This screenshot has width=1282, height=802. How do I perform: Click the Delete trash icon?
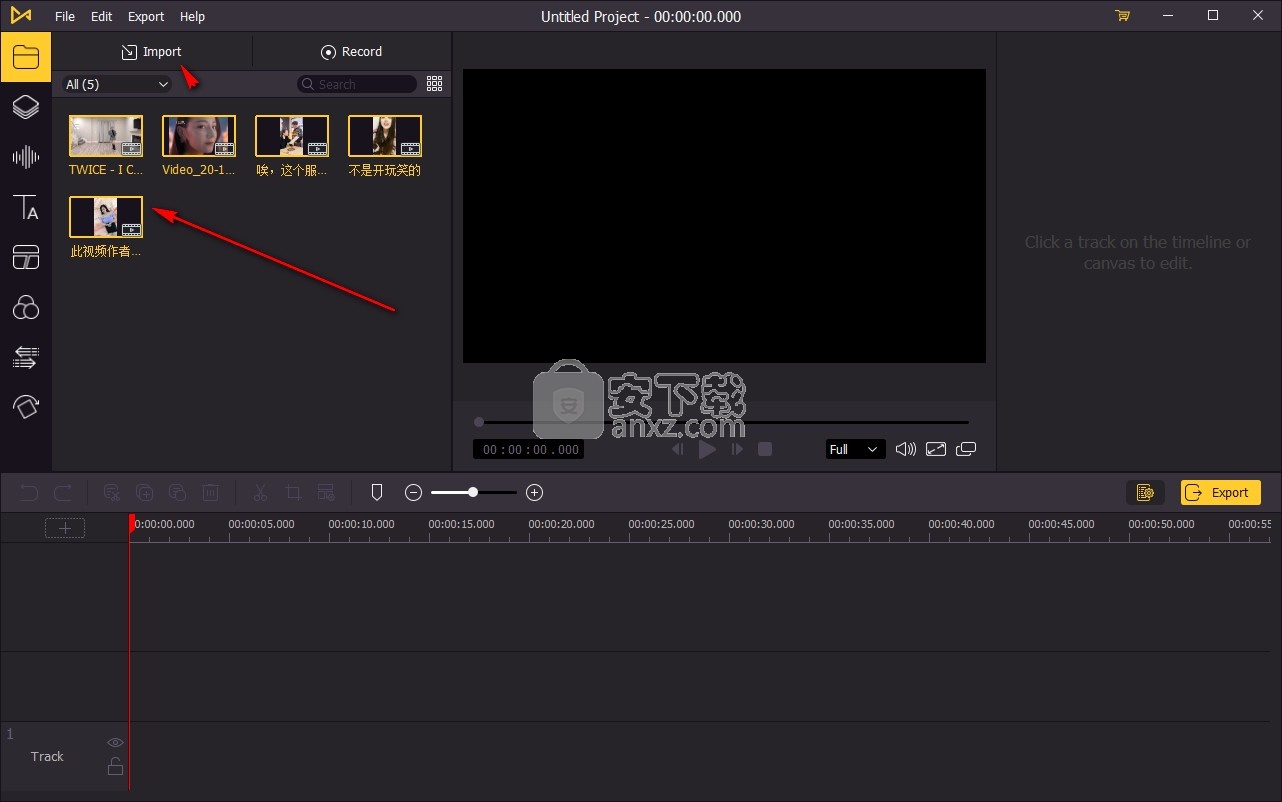click(x=210, y=492)
